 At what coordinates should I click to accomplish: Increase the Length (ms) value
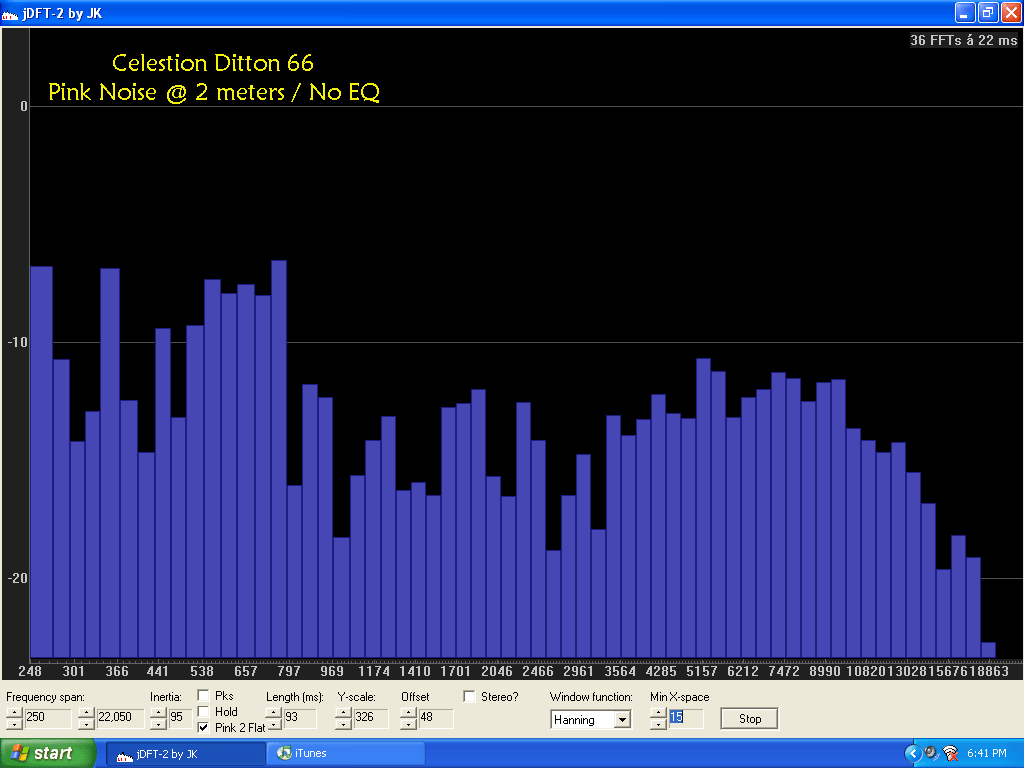[274, 713]
